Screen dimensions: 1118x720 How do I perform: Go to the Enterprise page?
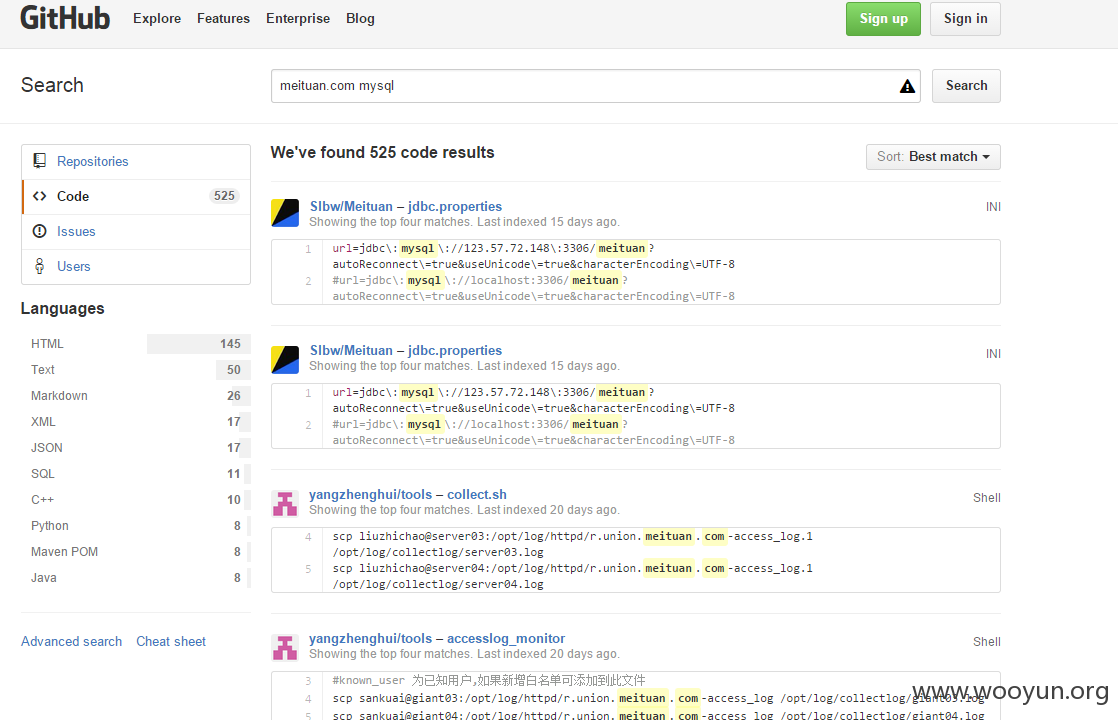coord(298,19)
